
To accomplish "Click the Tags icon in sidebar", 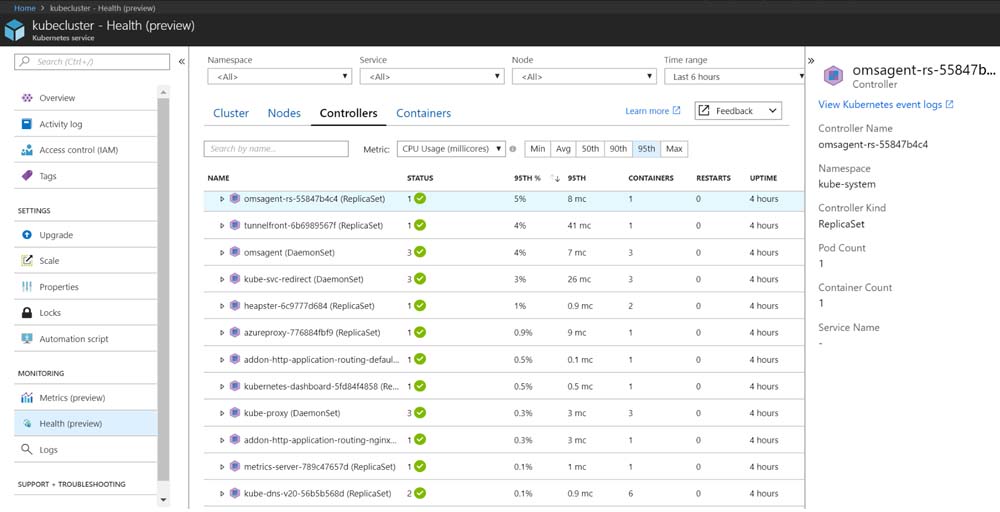I will [27, 176].
